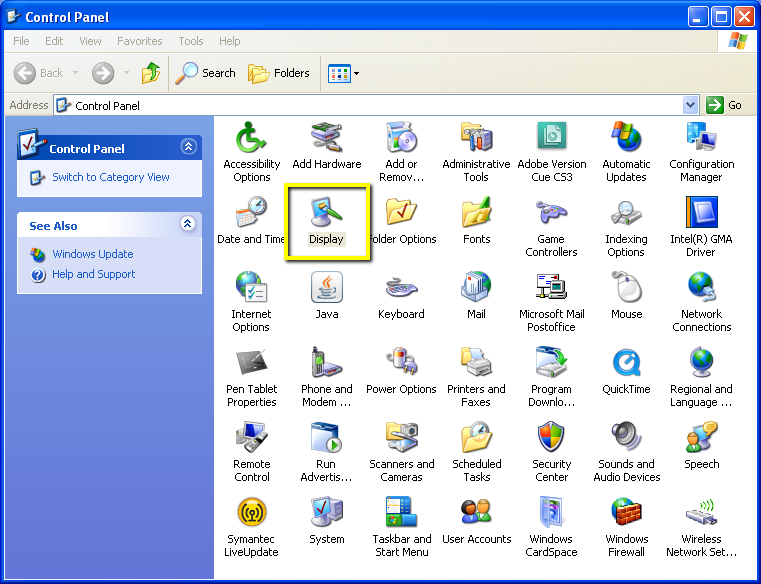This screenshot has width=761, height=584.
Task: Open Power Options icon
Action: pyautogui.click(x=401, y=362)
